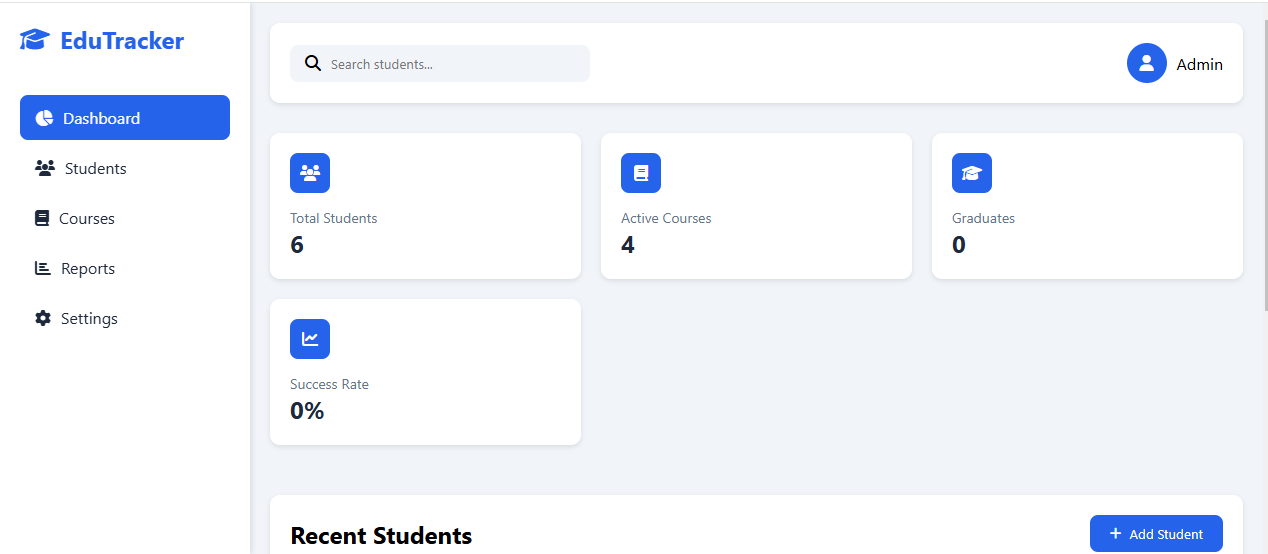
Task: Click the Reports bar chart sidebar icon
Action: [x=43, y=268]
